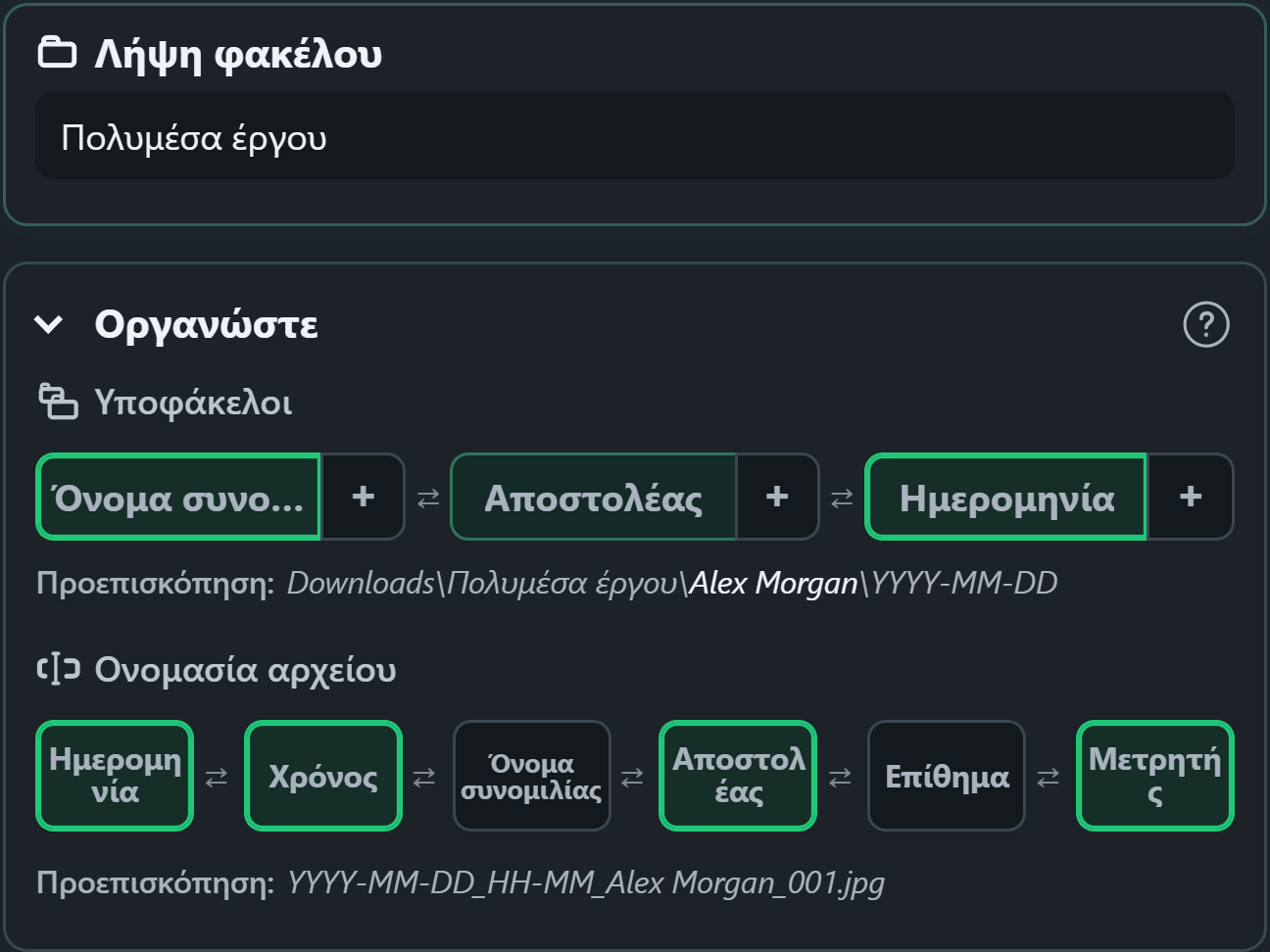This screenshot has height=952, width=1270.
Task: Swap the Όνομα συνο... and Αποστολέας subfolders
Action: point(428,499)
